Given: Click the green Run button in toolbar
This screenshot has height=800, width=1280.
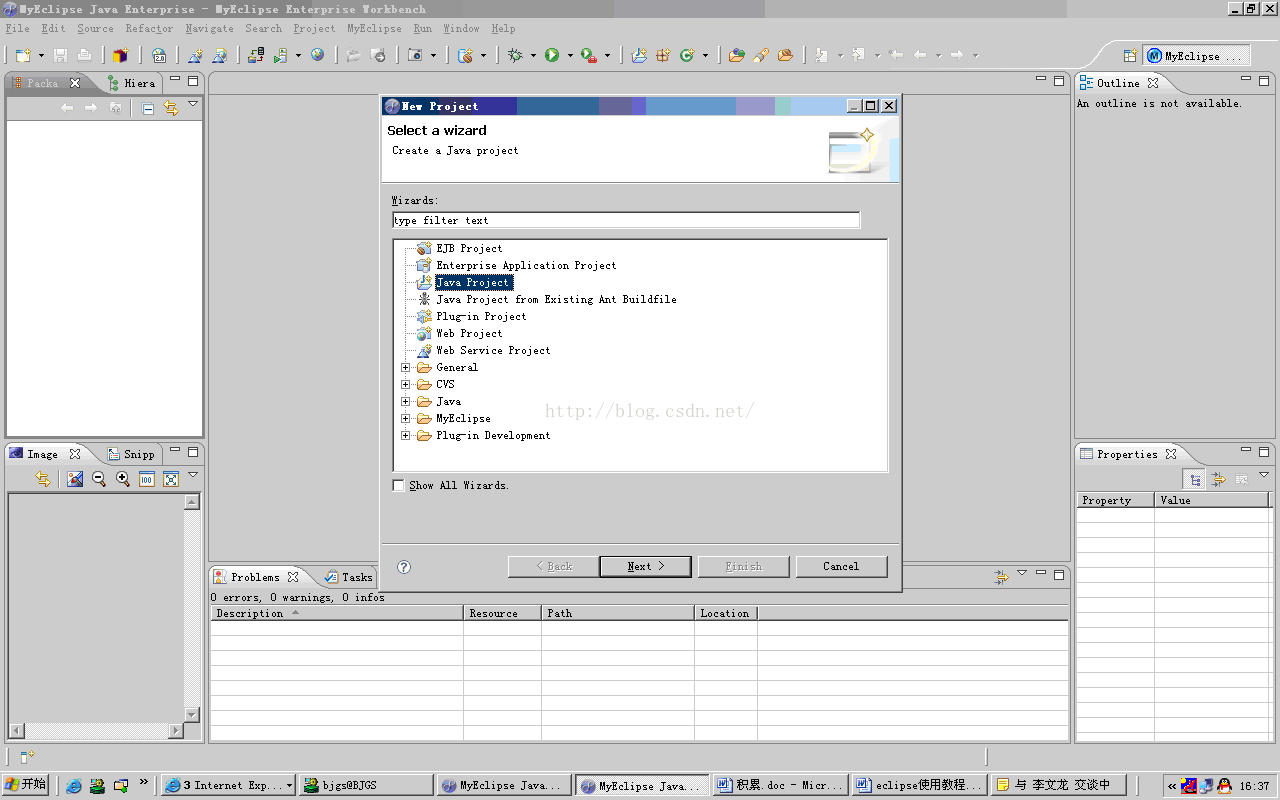Looking at the screenshot, I should pos(552,56).
